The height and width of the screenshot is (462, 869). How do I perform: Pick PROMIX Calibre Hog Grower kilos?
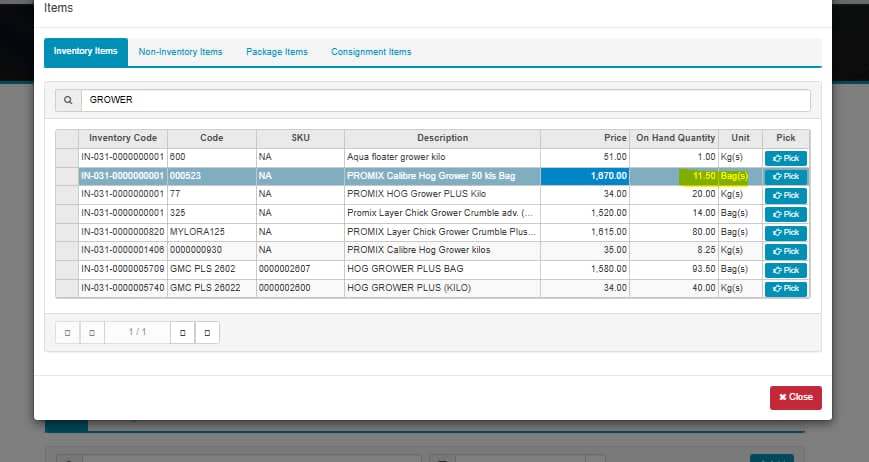785,251
